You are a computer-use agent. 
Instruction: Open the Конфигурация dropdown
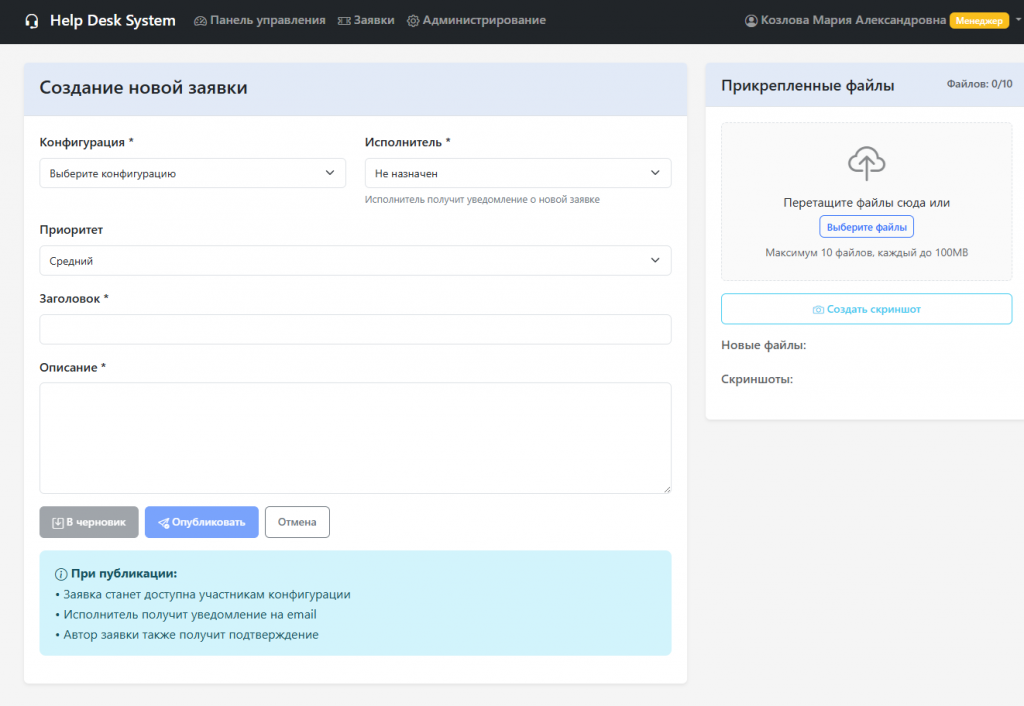coord(193,173)
